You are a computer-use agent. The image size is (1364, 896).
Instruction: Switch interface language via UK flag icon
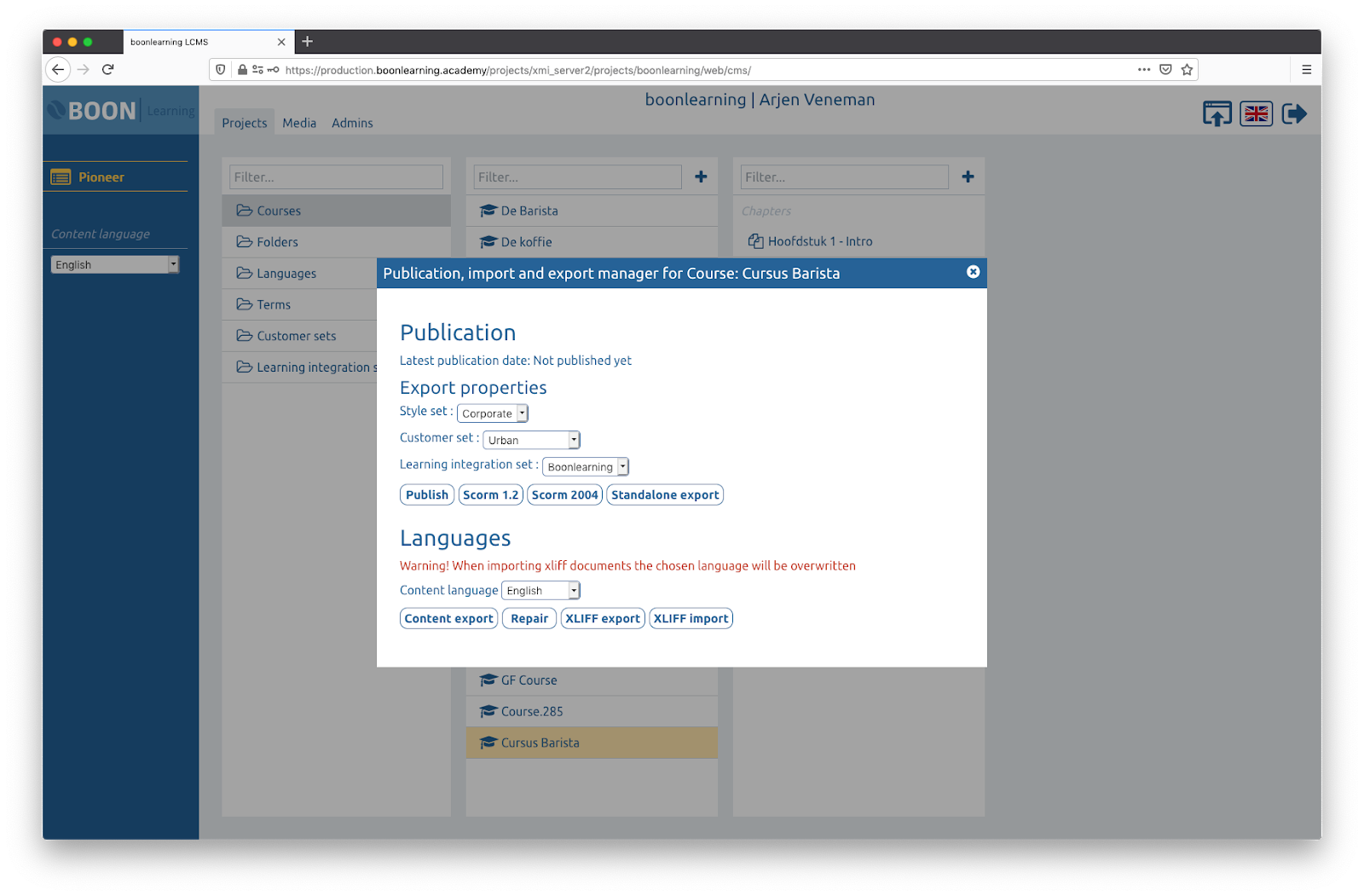pos(1256,113)
